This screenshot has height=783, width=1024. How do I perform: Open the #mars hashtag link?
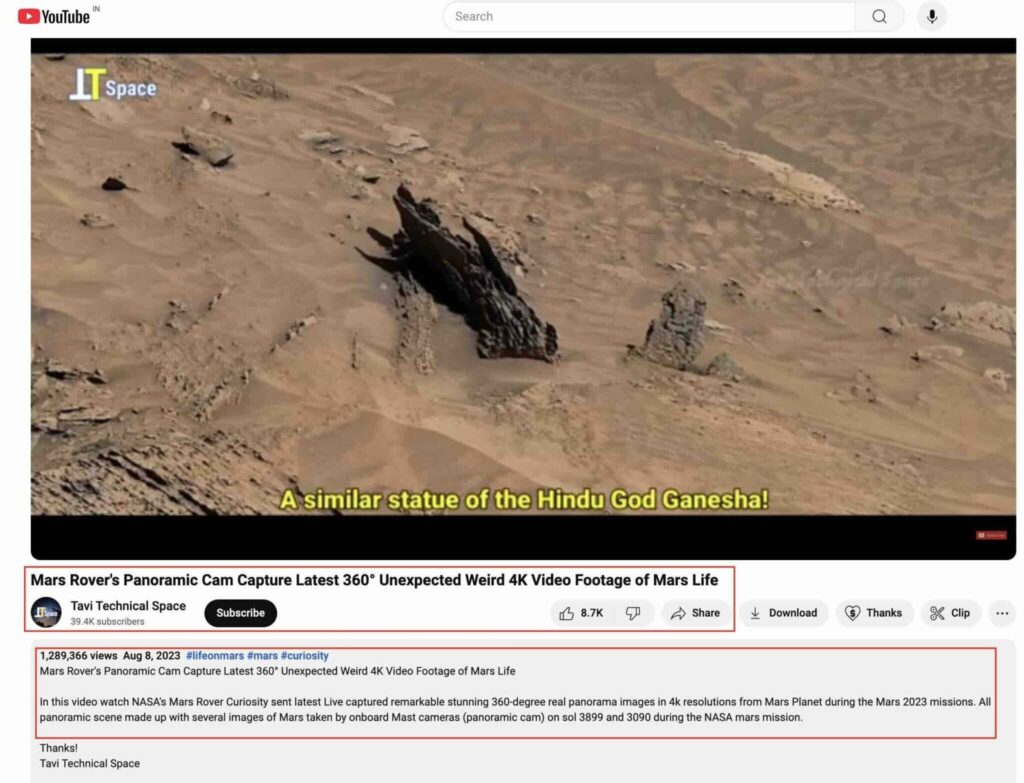[262, 656]
